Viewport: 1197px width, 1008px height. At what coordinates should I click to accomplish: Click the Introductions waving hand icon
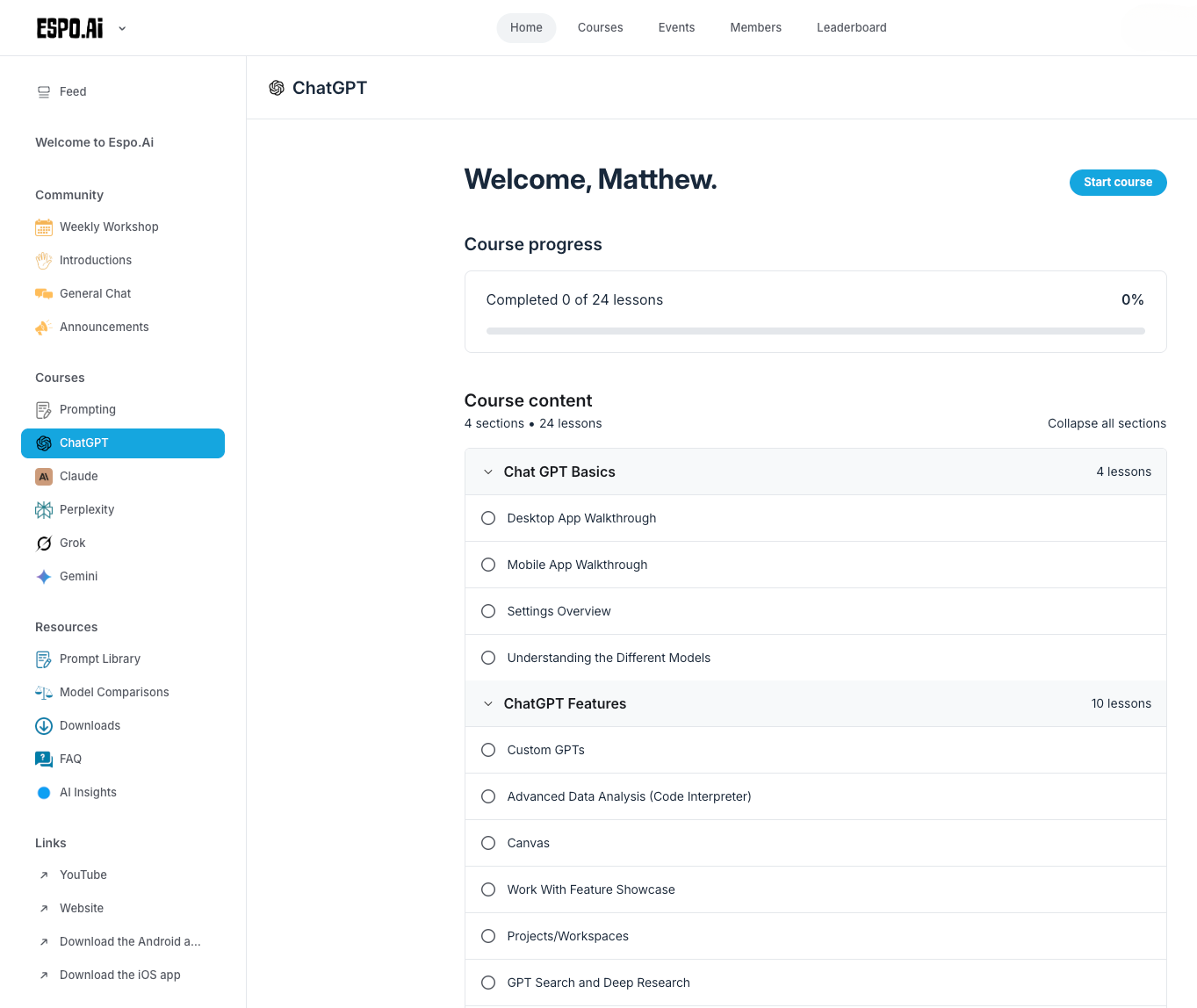pyautogui.click(x=44, y=261)
